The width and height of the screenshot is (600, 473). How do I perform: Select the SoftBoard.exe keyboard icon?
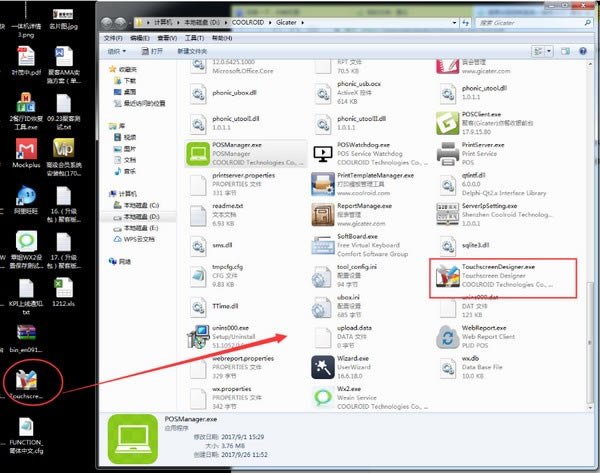[323, 245]
